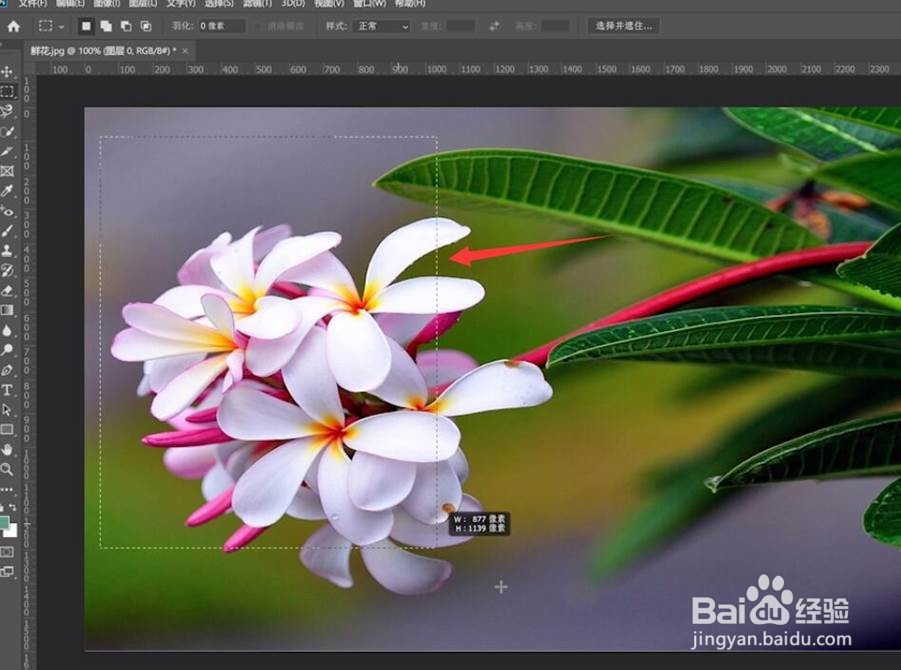
Task: Open the 样式 style dropdown
Action: 383,26
